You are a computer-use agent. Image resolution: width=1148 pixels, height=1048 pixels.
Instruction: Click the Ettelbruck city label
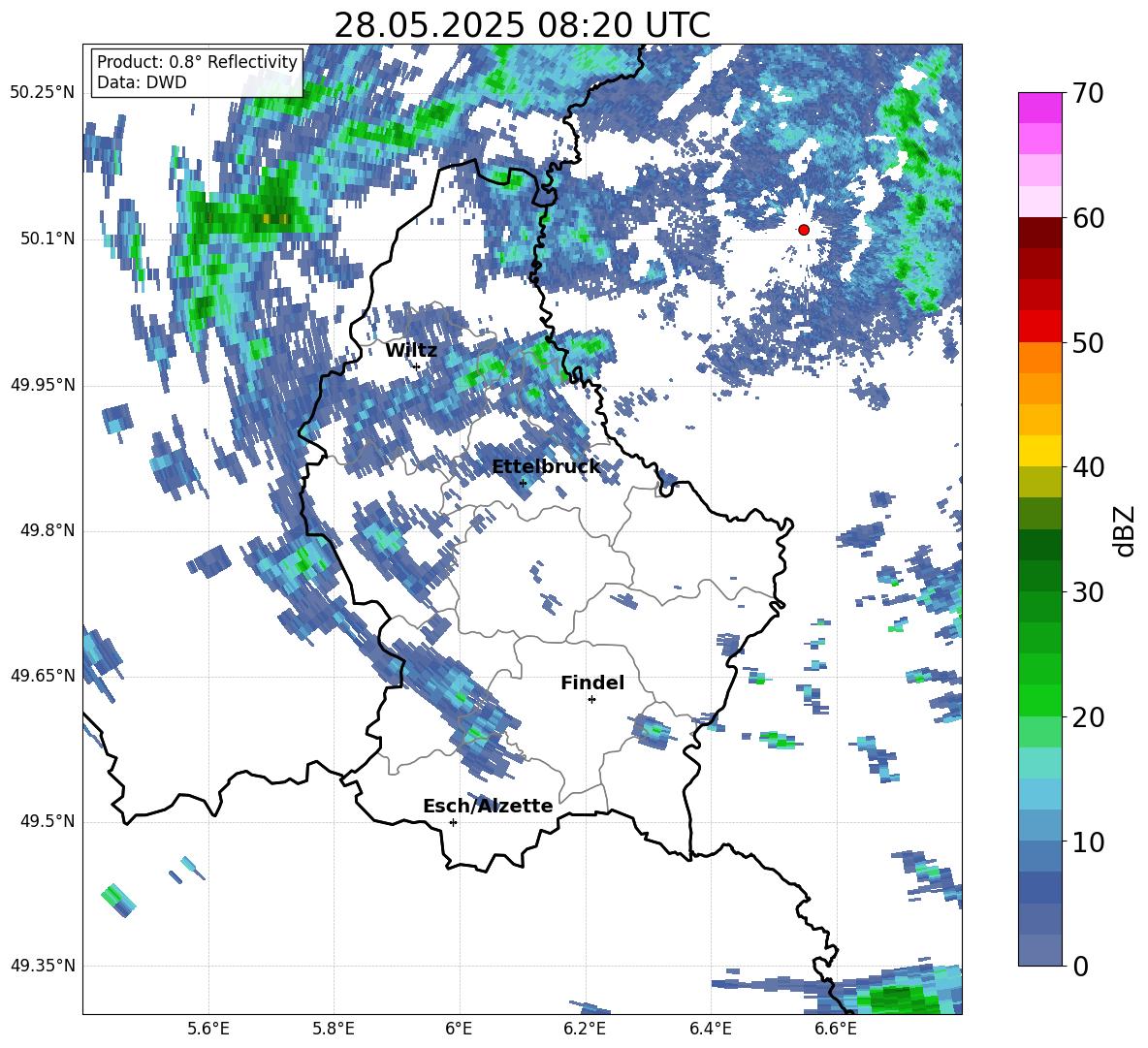tap(546, 467)
